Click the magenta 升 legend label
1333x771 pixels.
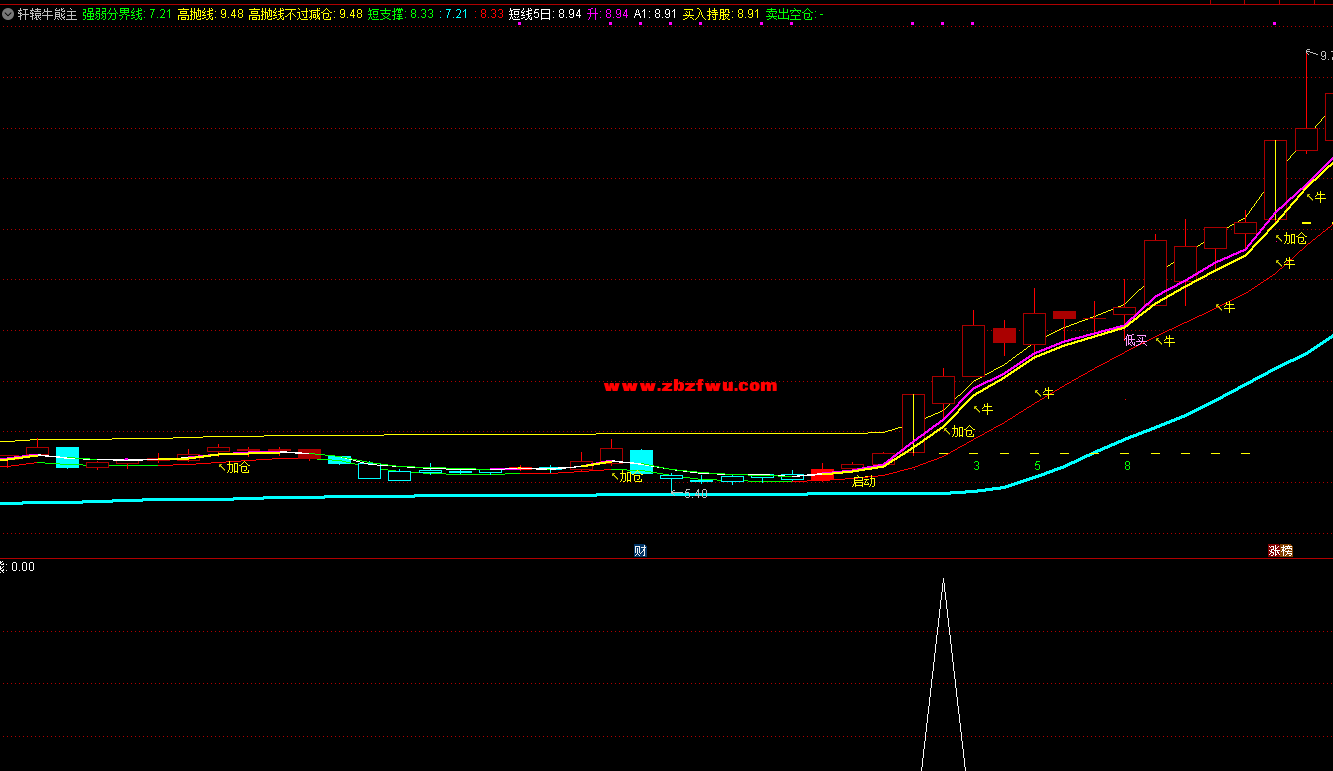[x=593, y=15]
